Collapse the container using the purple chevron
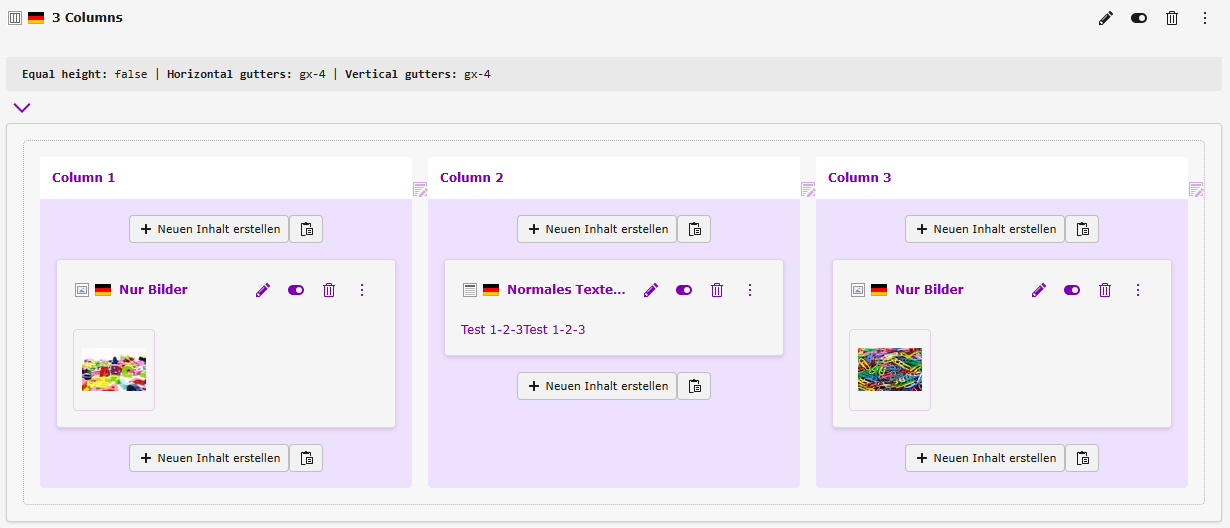Image resolution: width=1230 pixels, height=528 pixels. tap(22, 108)
